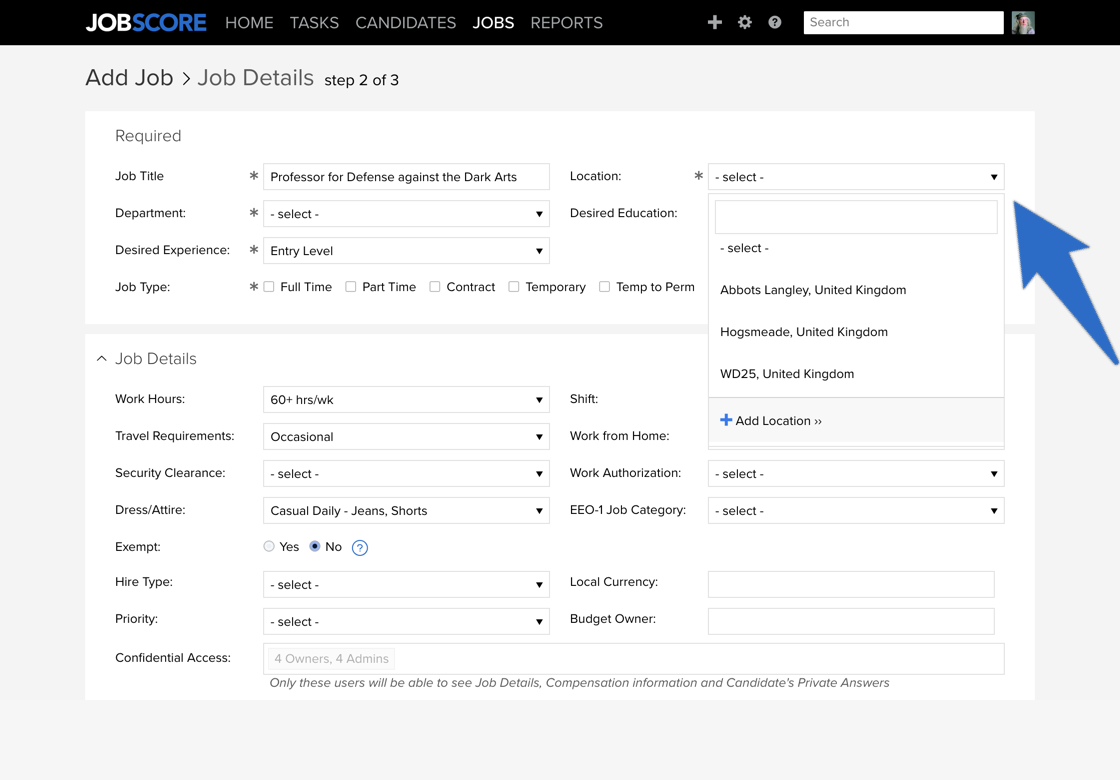Open the EEO-1 Job Category dropdown

[856, 511]
